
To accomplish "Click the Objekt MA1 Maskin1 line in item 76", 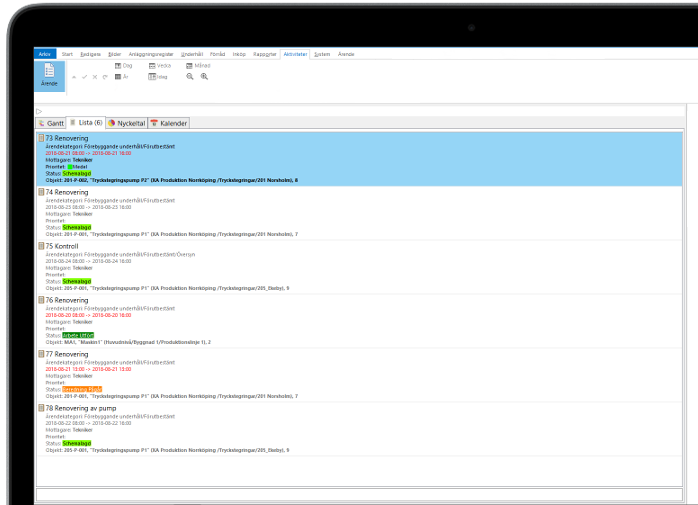I will tap(128, 342).
